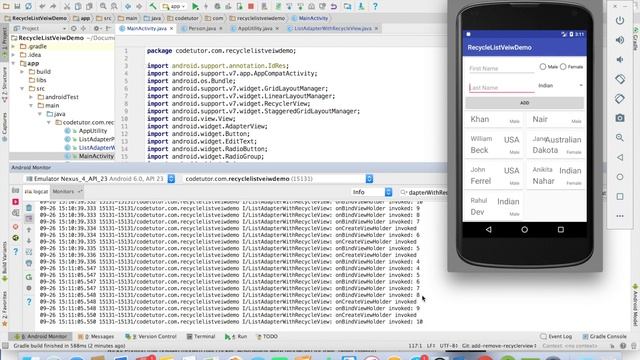Open the TODO tool window
The width and height of the screenshot is (640, 360).
tap(267, 336)
